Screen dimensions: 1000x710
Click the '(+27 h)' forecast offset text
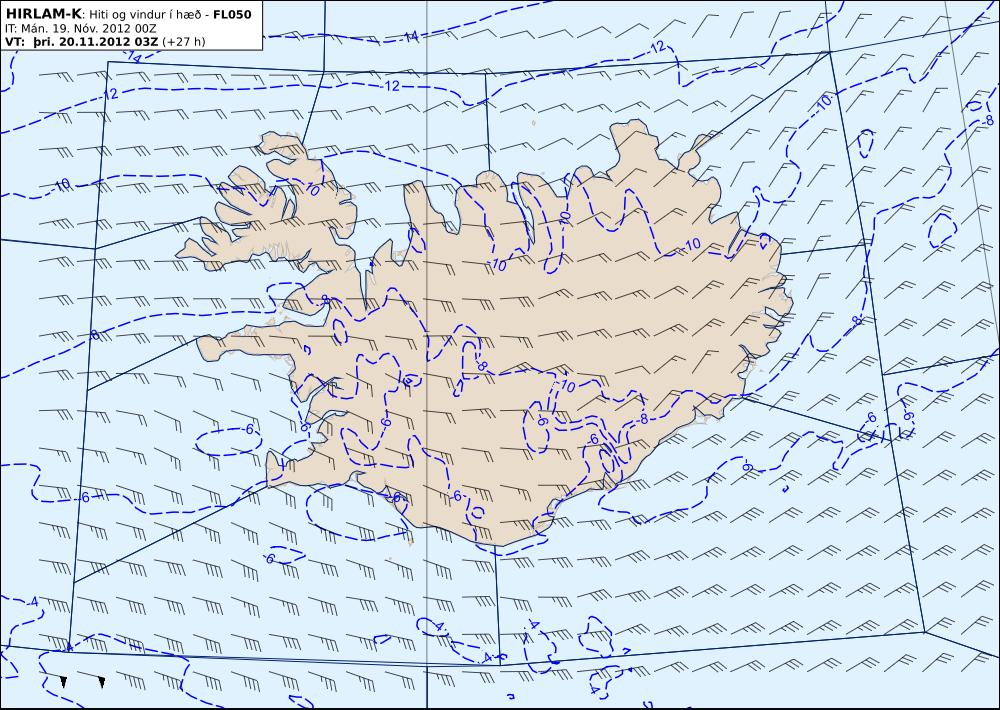click(184, 42)
